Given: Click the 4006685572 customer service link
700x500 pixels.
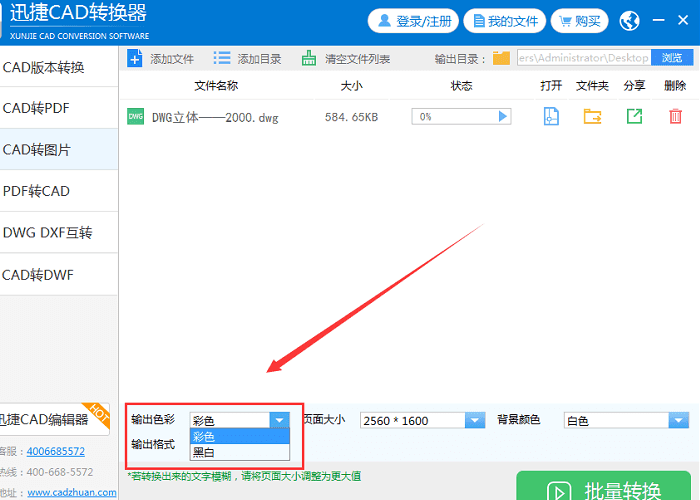Looking at the screenshot, I should 55,451.
